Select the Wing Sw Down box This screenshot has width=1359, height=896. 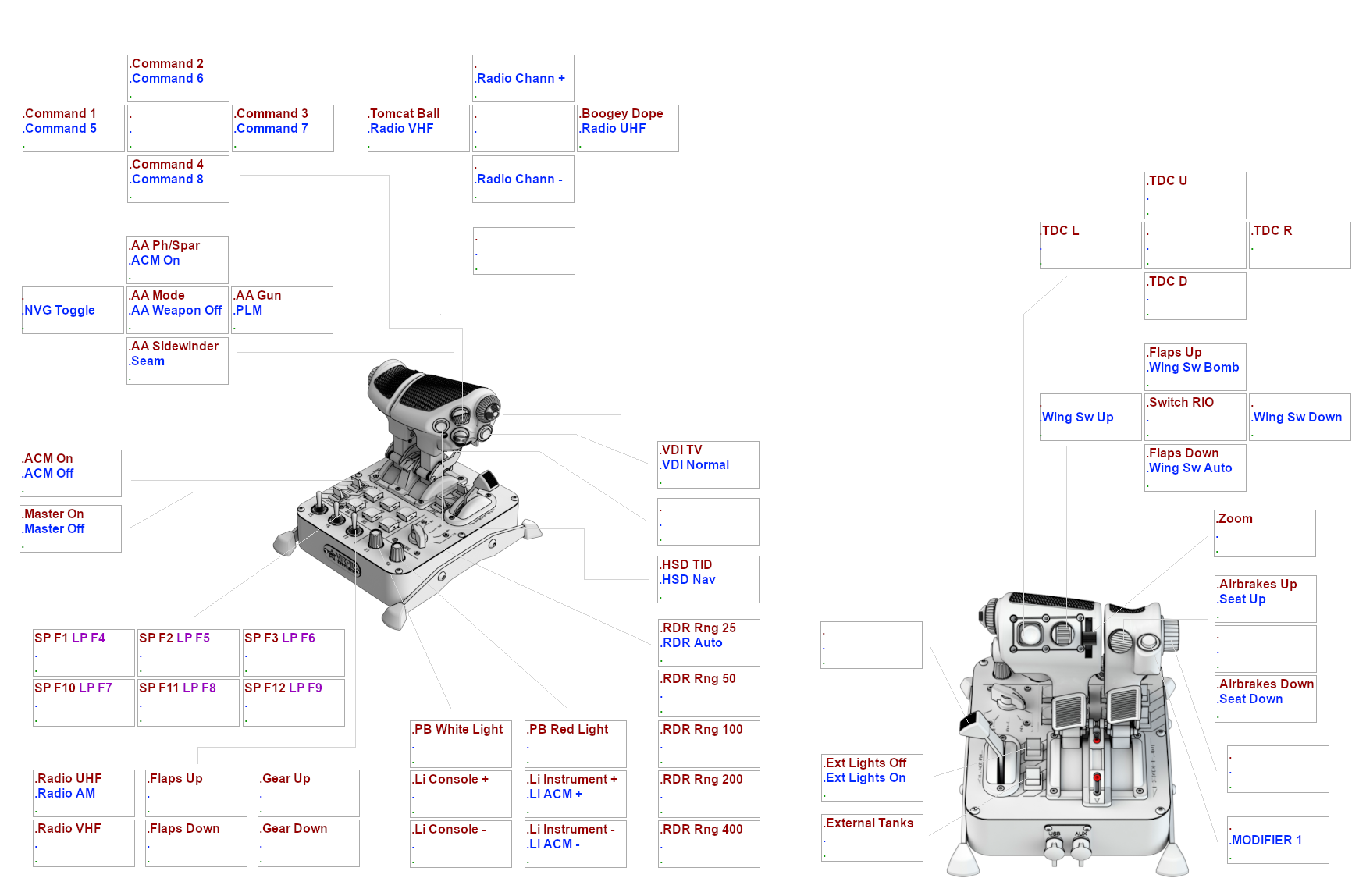point(1300,417)
